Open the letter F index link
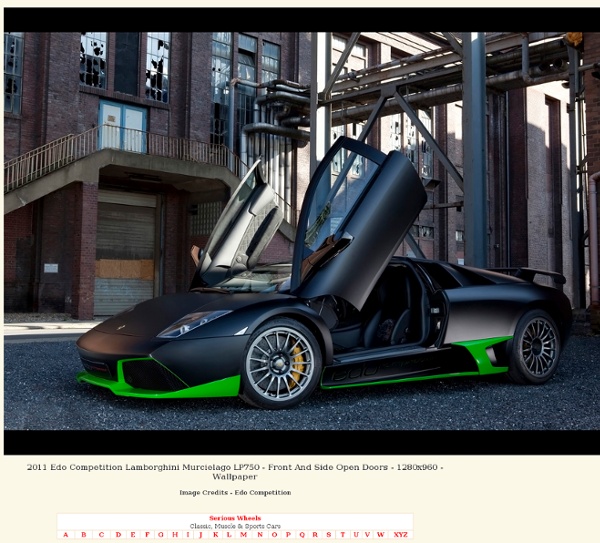This screenshot has height=543, width=600. 147,535
